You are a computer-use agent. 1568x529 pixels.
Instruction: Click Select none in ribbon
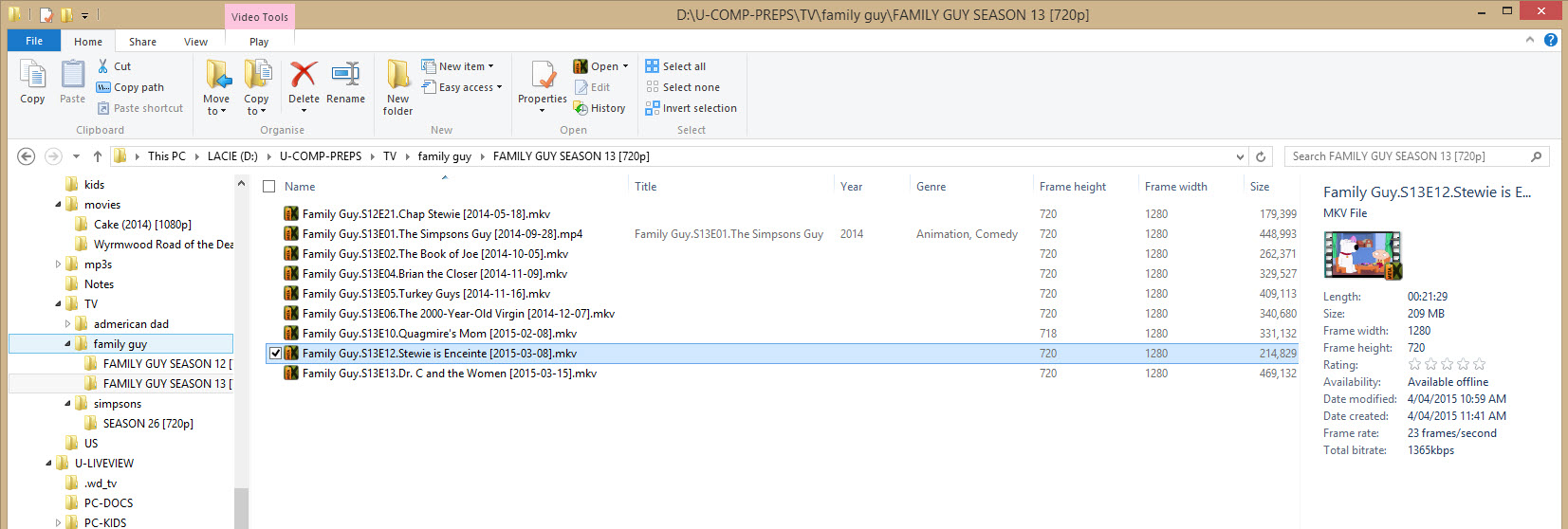682,87
